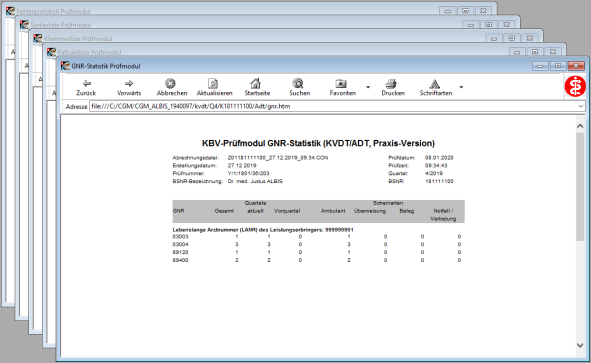Click the BSNR value 181111100
This screenshot has width=591, height=363.
click(439, 181)
